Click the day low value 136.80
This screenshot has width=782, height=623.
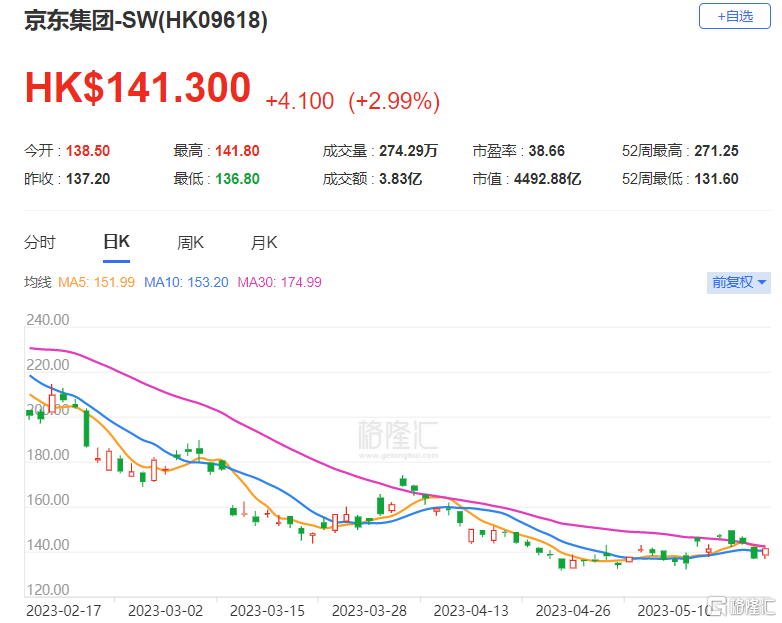pos(237,179)
